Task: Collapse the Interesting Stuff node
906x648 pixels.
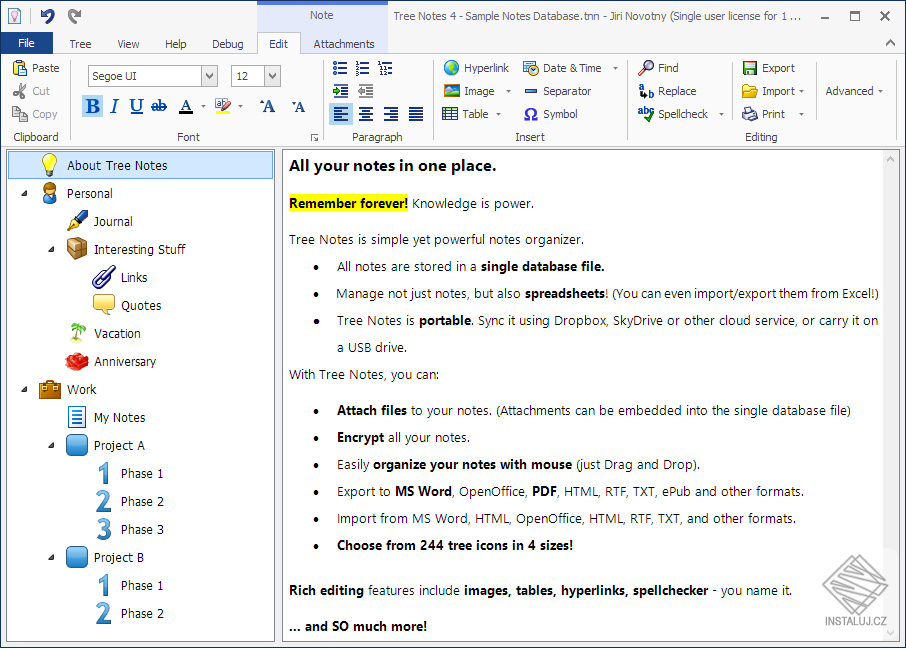Action: 51,250
